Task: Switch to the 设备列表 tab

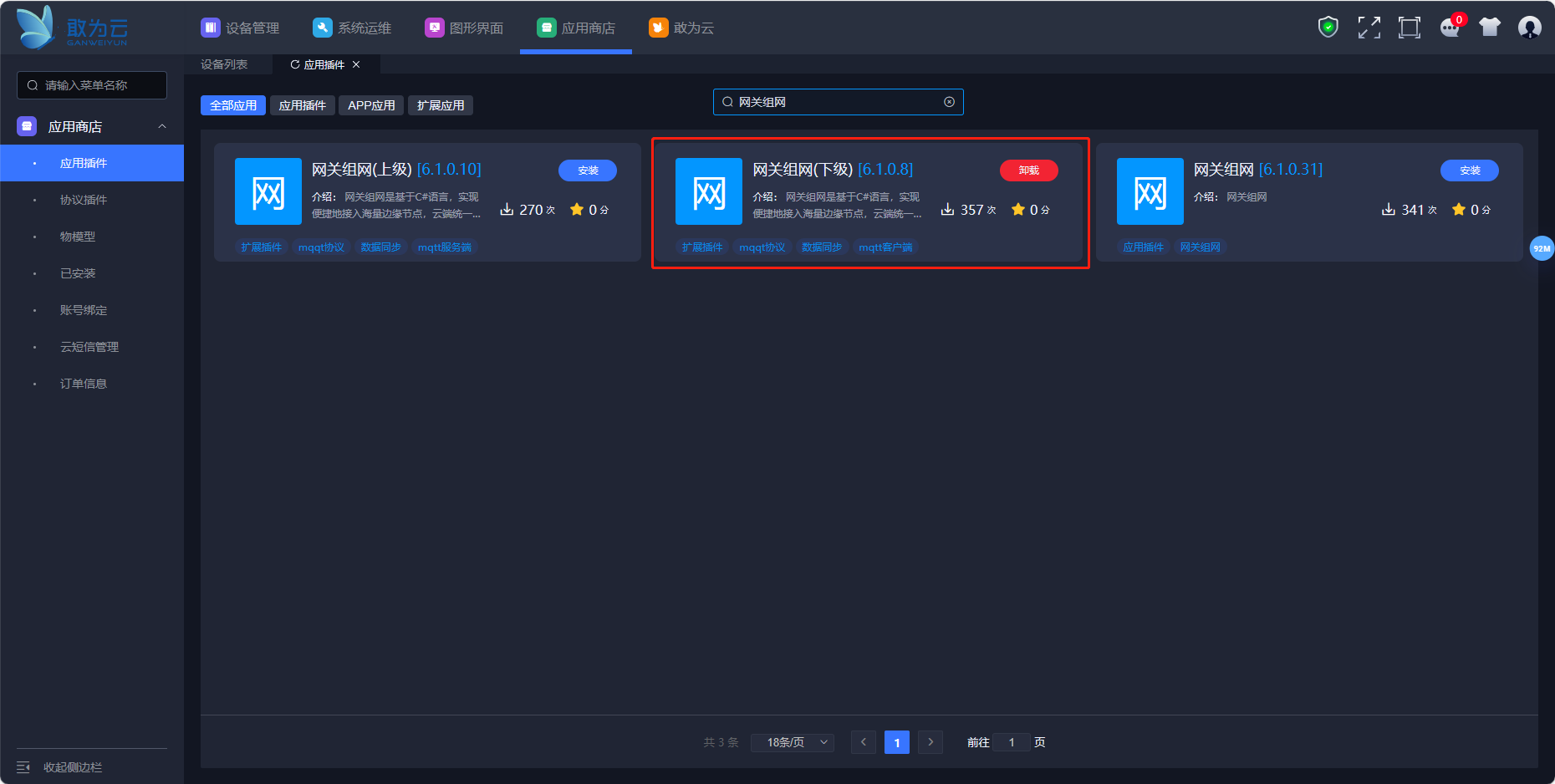Action: 224,64
